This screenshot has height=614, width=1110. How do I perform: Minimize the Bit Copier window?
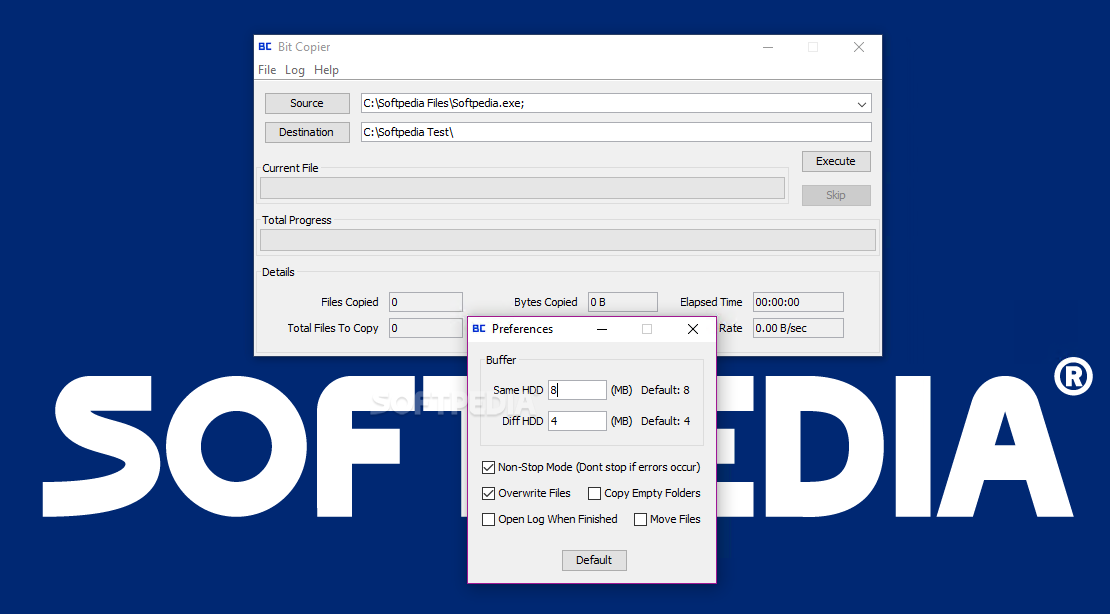tap(768, 47)
